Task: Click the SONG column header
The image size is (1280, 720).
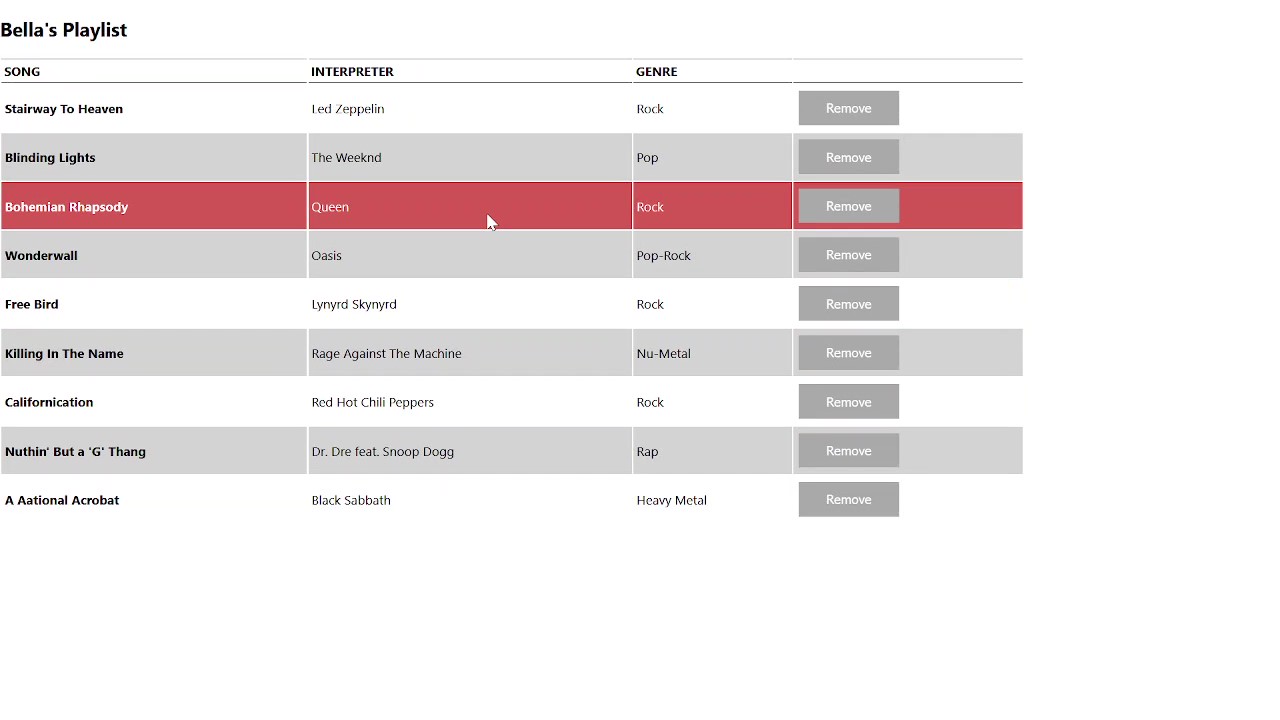Action: (22, 72)
